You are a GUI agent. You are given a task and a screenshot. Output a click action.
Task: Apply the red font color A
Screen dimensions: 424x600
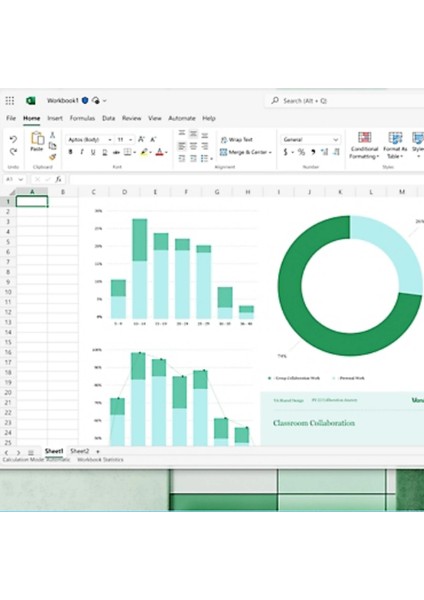click(x=160, y=152)
